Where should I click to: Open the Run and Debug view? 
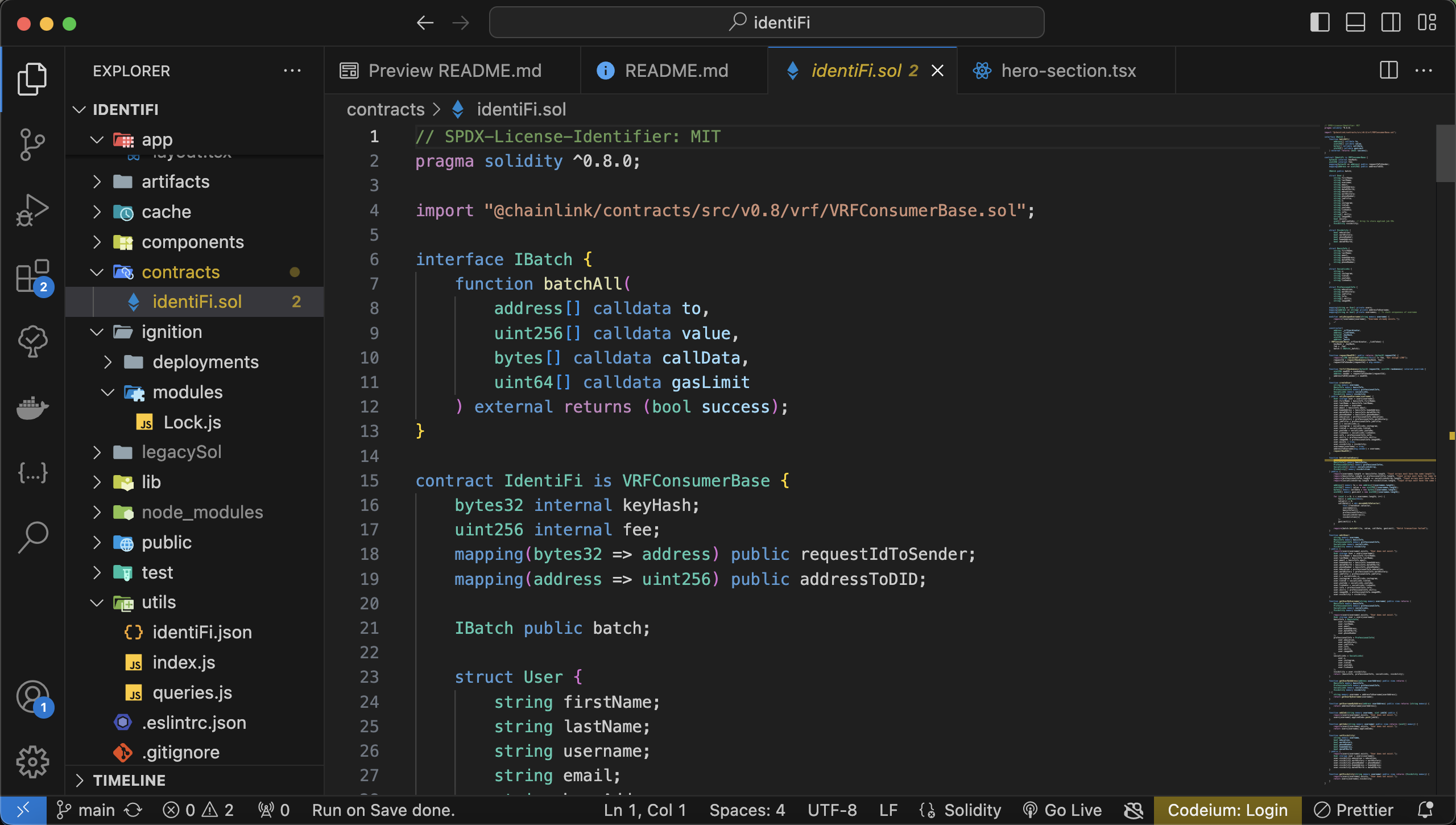[x=32, y=211]
